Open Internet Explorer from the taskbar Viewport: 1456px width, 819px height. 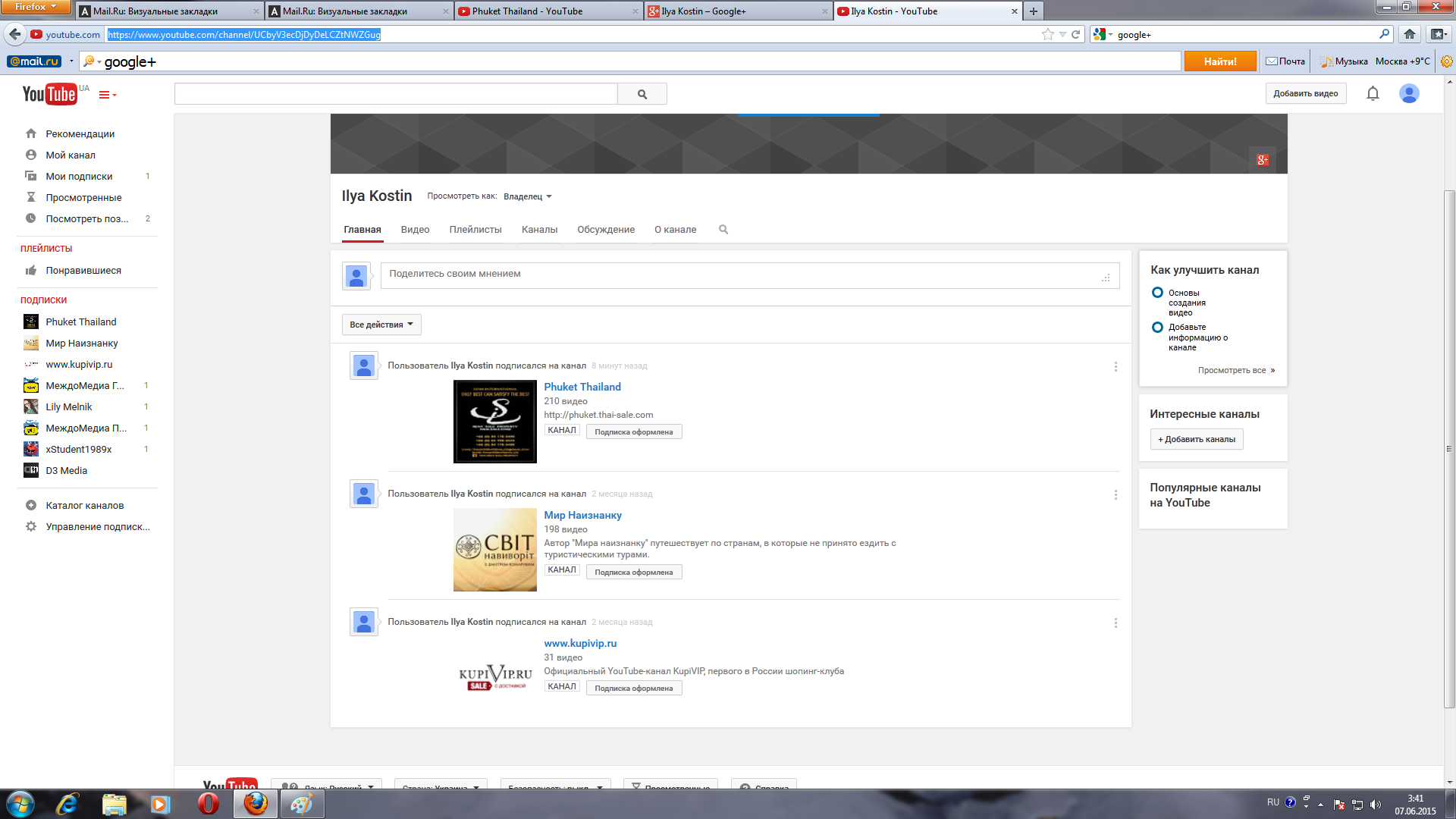click(x=67, y=804)
